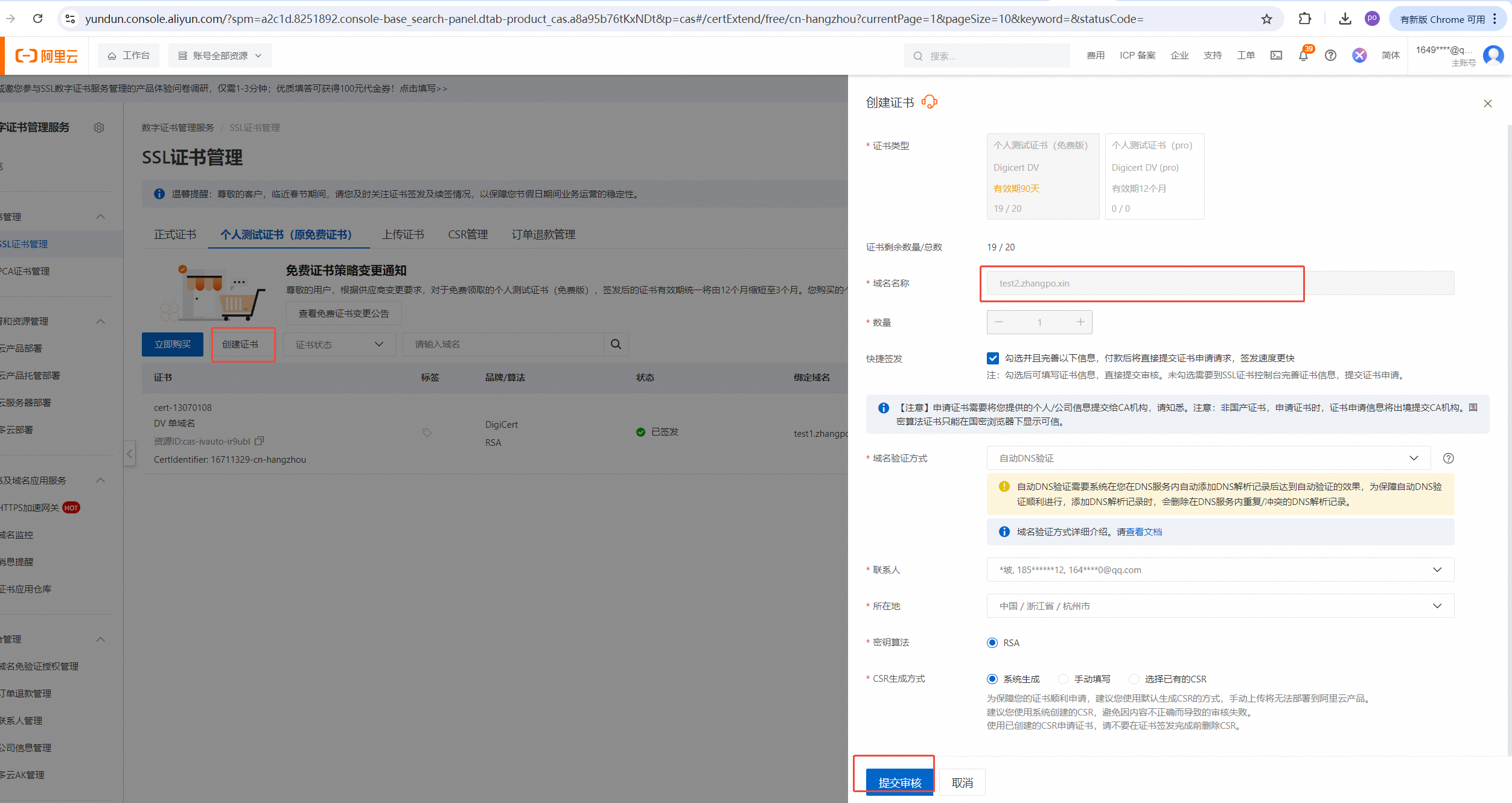The width and height of the screenshot is (1512, 803).
Task: Open Chrome downloads icon
Action: 1345,19
